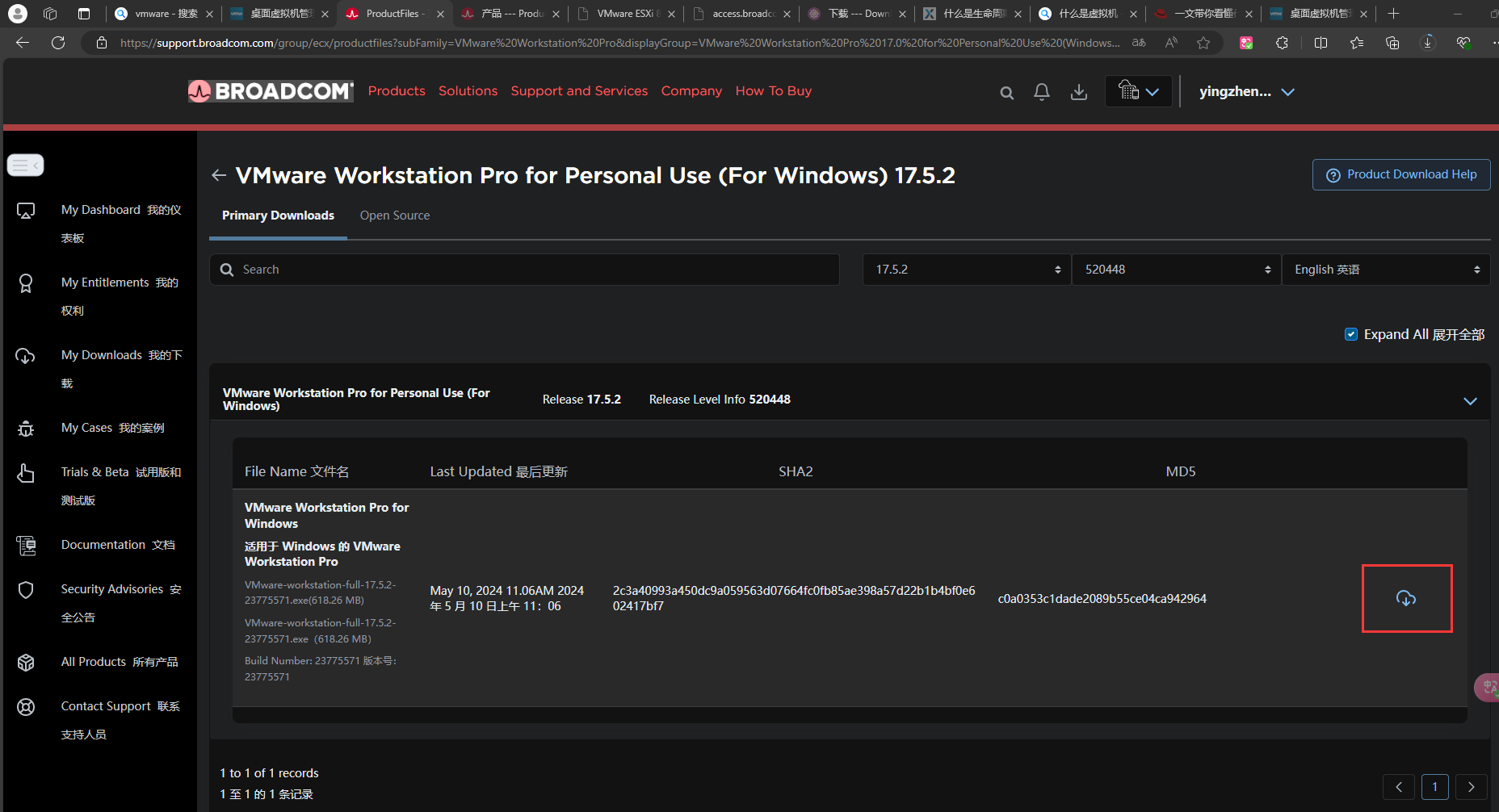Open the browser extensions puzzle icon

1282,43
